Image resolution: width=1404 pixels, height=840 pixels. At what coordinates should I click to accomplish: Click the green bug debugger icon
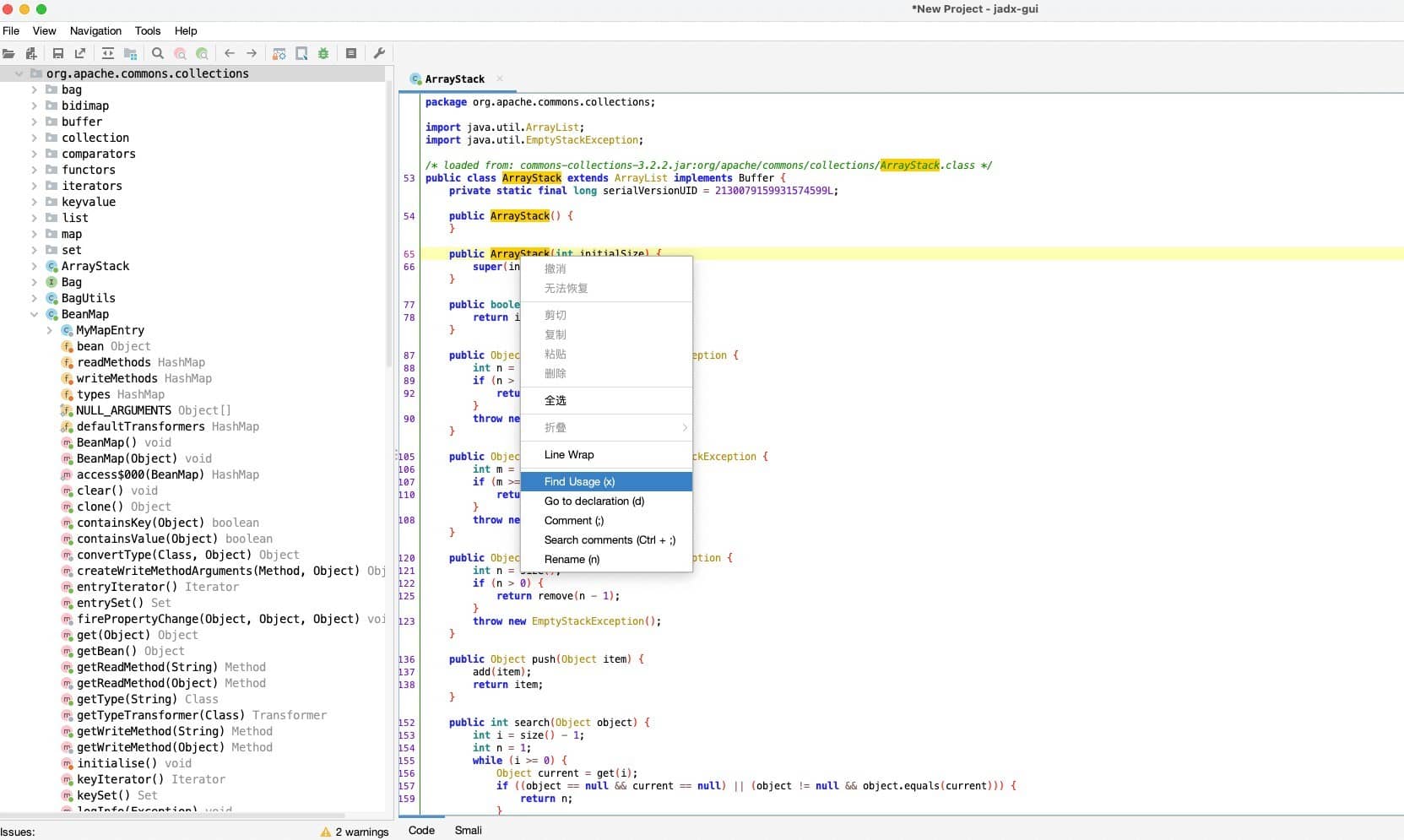[x=323, y=53]
